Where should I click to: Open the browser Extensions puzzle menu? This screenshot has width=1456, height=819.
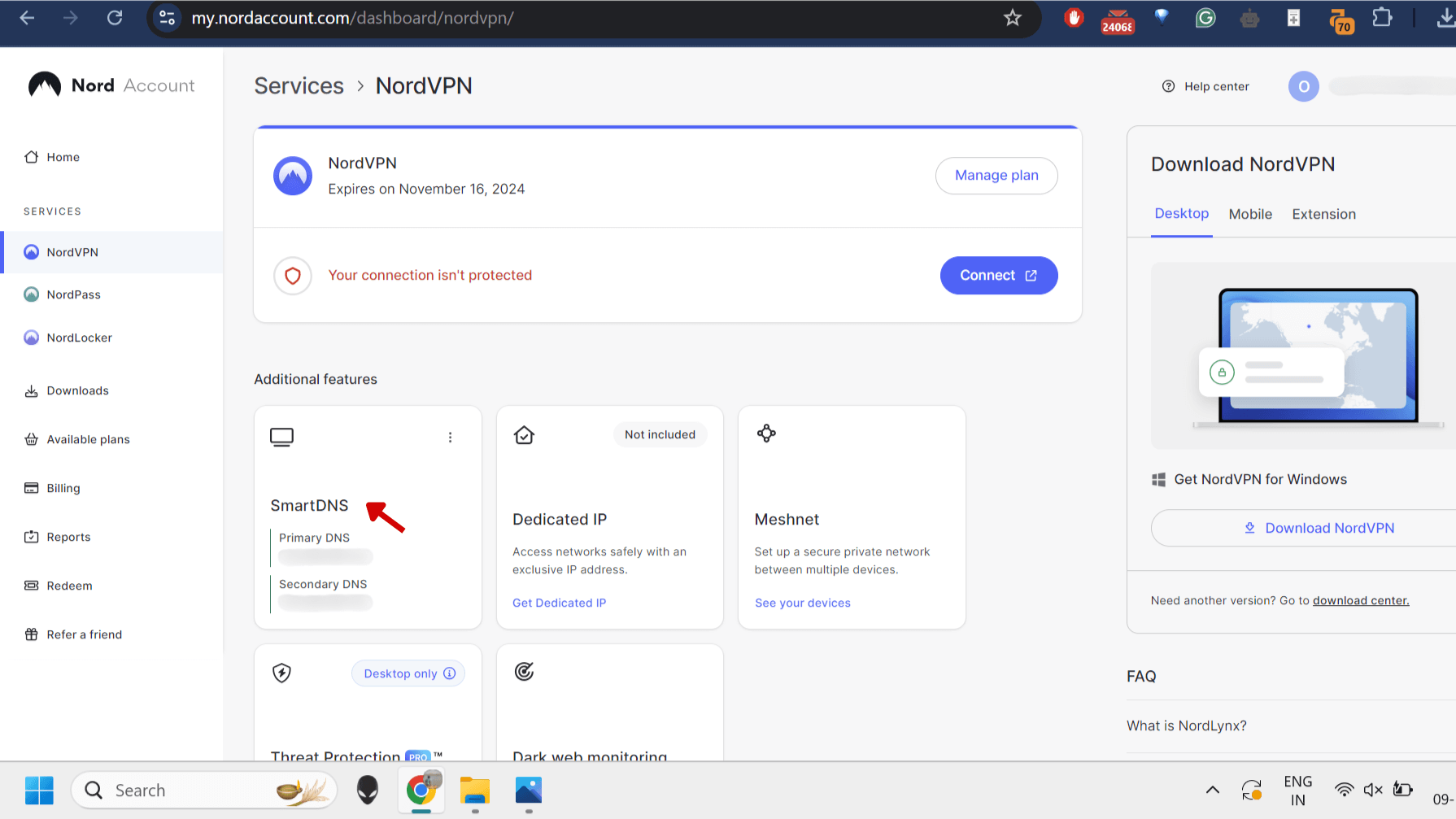click(1381, 17)
